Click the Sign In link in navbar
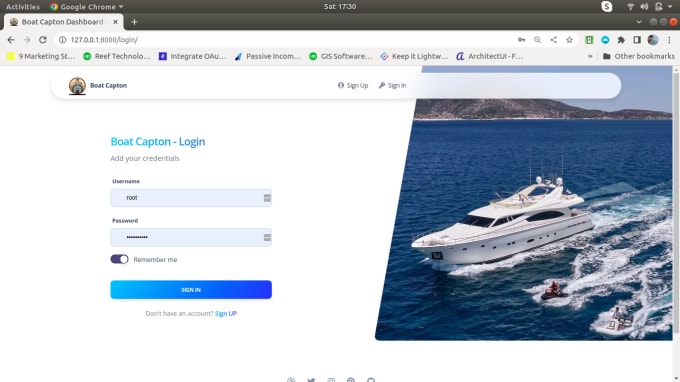The height and width of the screenshot is (382, 680). 392,85
